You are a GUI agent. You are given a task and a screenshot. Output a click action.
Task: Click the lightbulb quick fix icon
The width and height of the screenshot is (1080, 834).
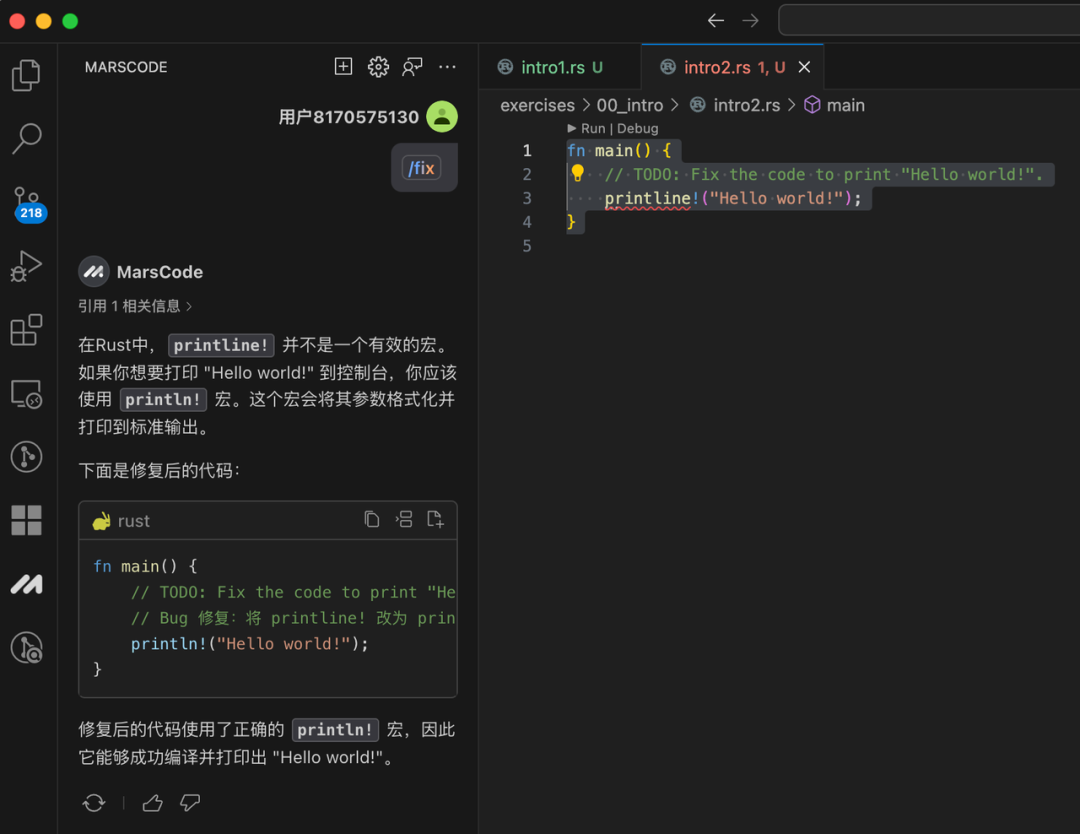pos(577,173)
